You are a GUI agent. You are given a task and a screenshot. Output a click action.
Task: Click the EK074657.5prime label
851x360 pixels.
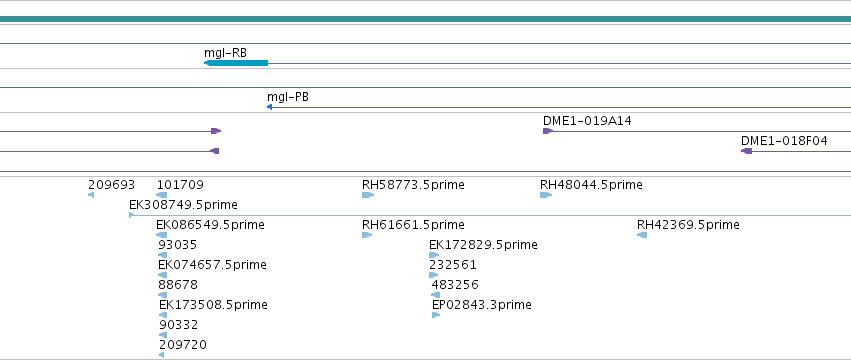[213, 265]
